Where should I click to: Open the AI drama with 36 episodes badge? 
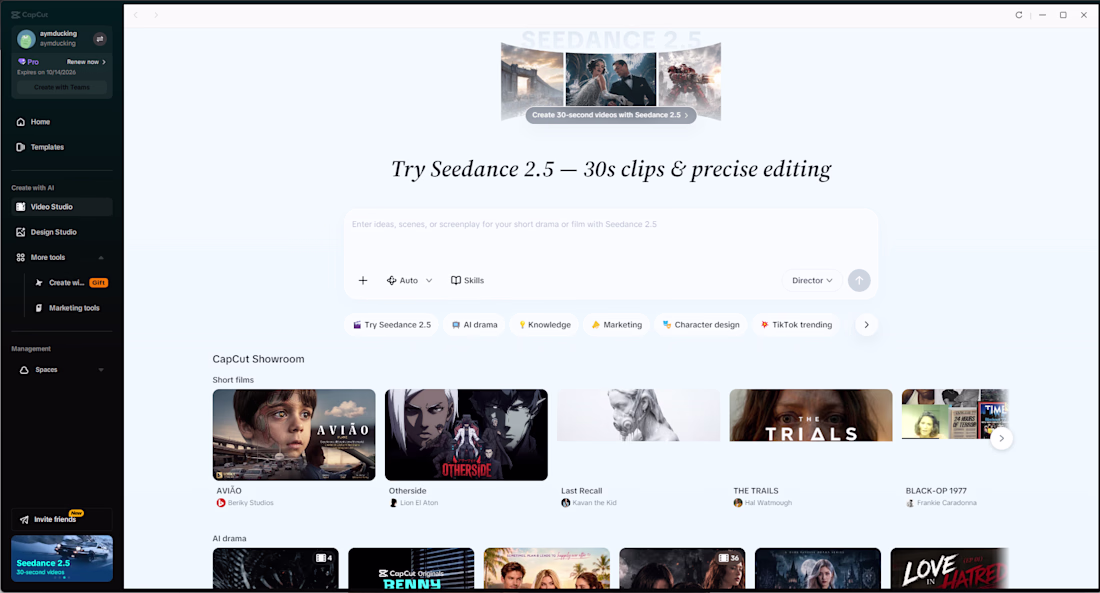[x=682, y=568]
